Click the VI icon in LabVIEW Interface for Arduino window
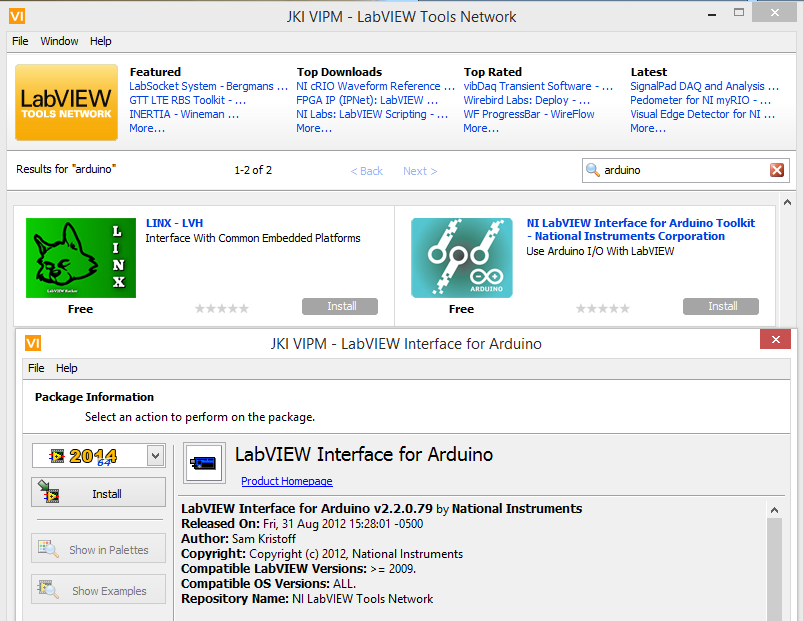804x621 pixels. pos(33,343)
